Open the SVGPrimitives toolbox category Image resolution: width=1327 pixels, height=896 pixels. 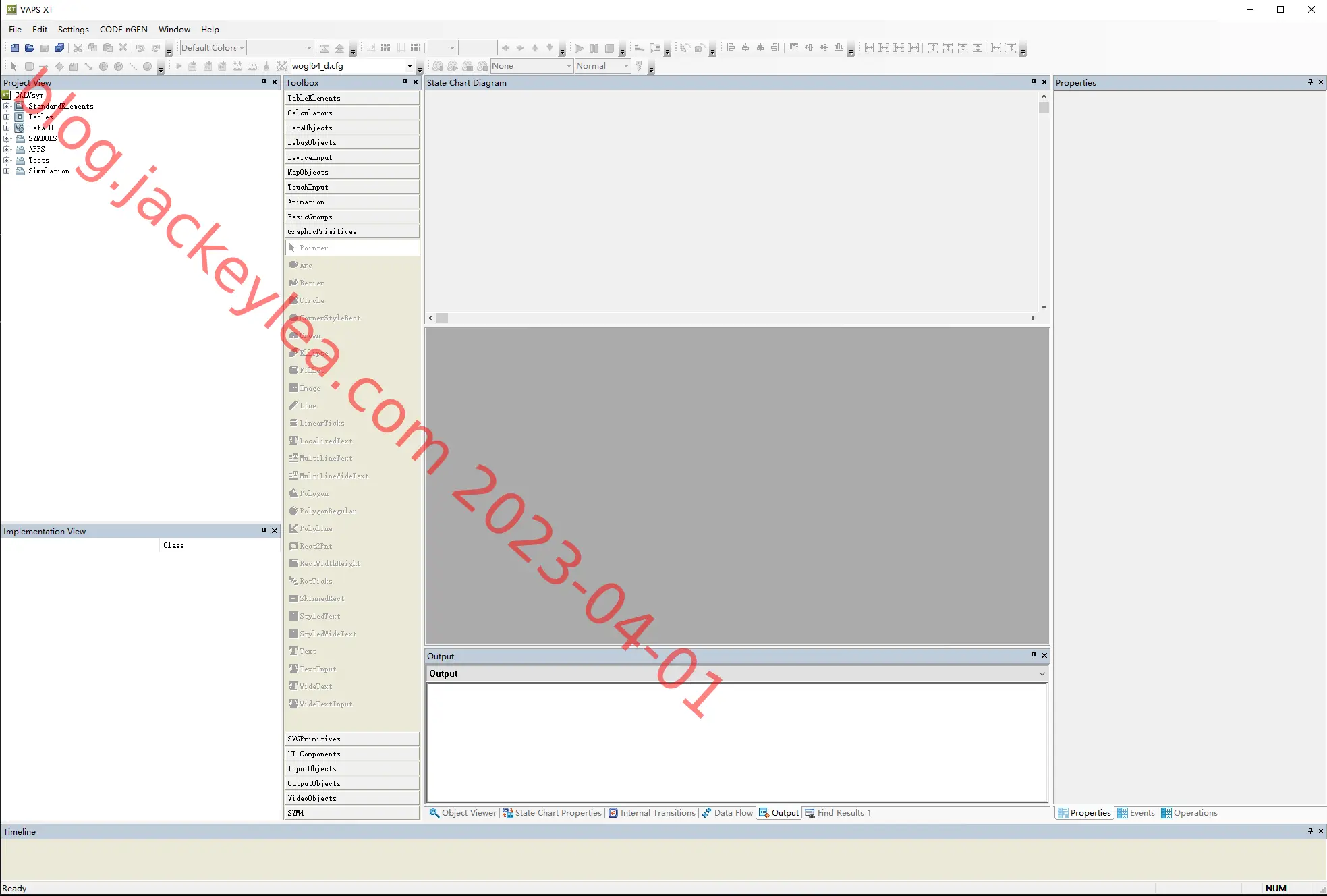click(x=352, y=739)
